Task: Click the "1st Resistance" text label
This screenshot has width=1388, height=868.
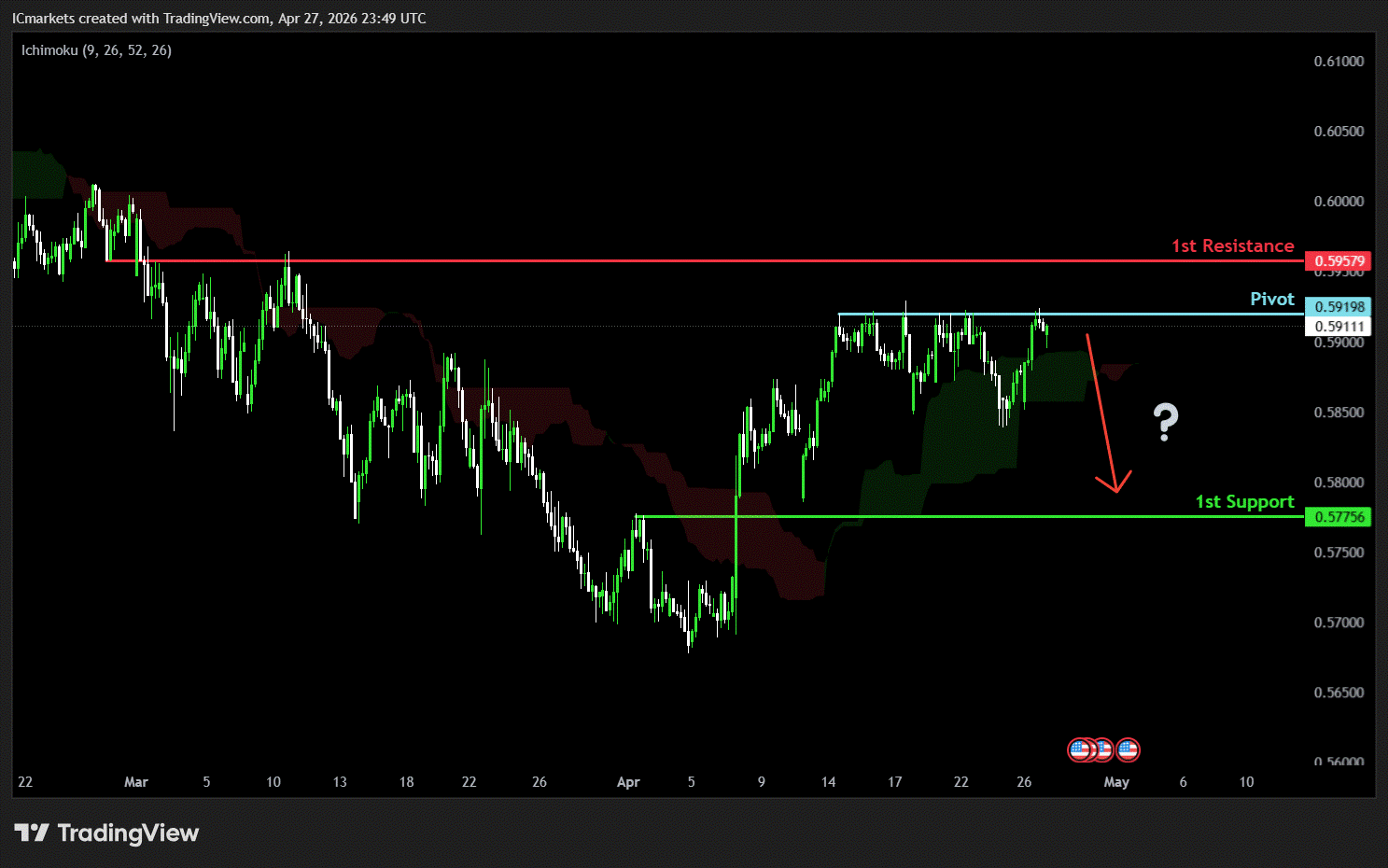Action: [x=1232, y=246]
